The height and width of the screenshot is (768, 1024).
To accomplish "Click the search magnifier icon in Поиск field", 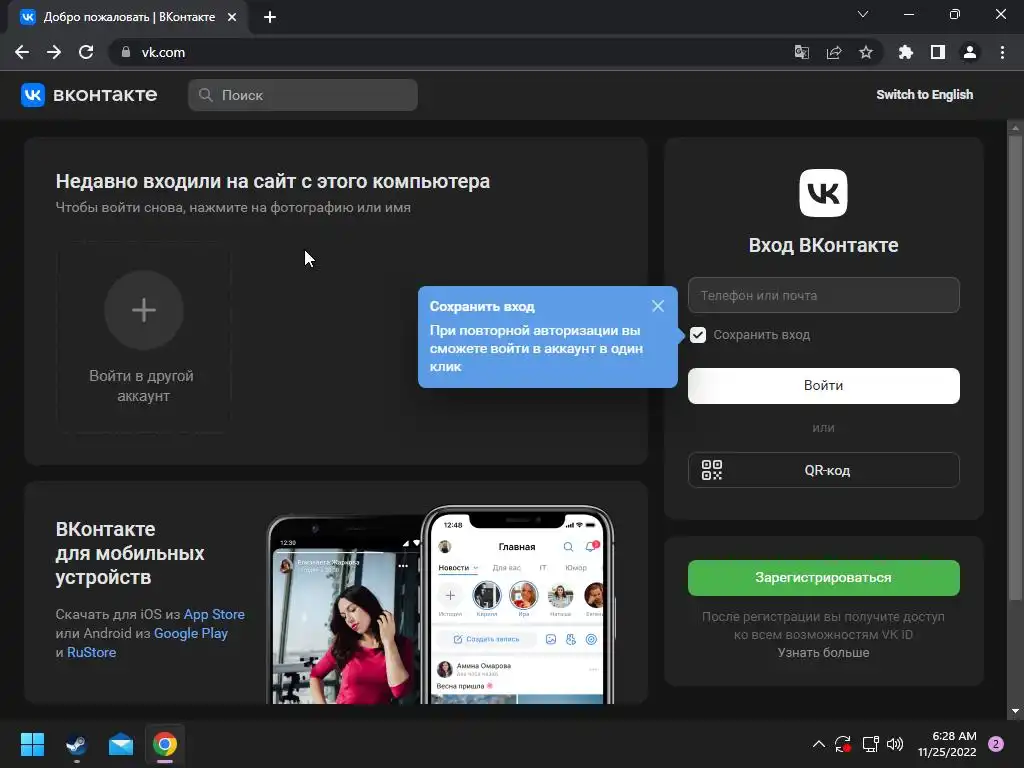I will [206, 95].
